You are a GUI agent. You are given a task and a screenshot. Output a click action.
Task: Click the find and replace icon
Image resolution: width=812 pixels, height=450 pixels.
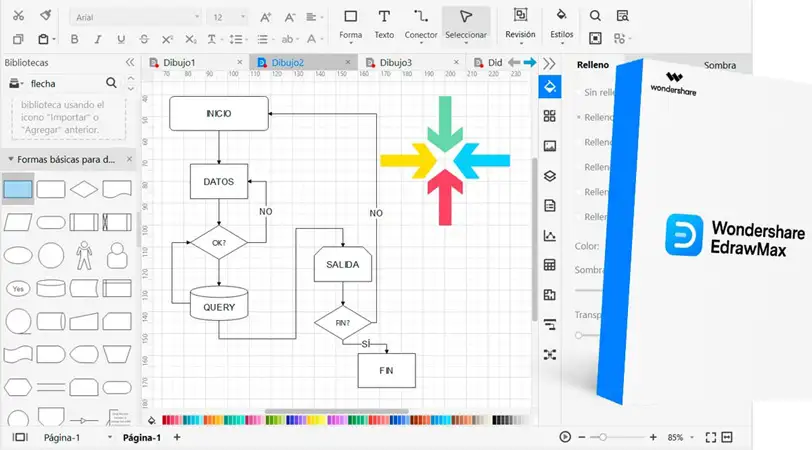click(622, 16)
